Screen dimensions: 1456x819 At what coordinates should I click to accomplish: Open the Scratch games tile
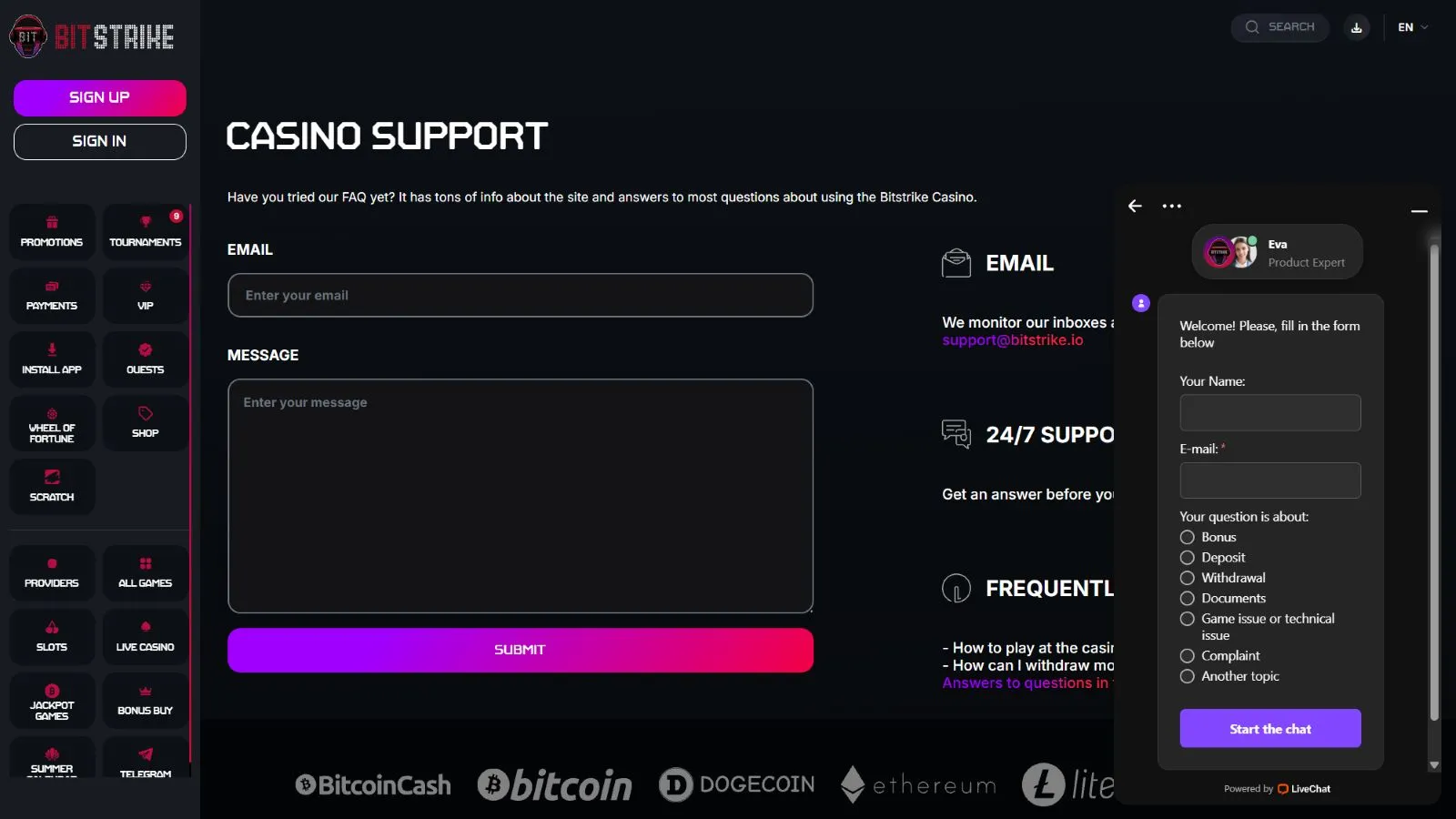[52, 487]
